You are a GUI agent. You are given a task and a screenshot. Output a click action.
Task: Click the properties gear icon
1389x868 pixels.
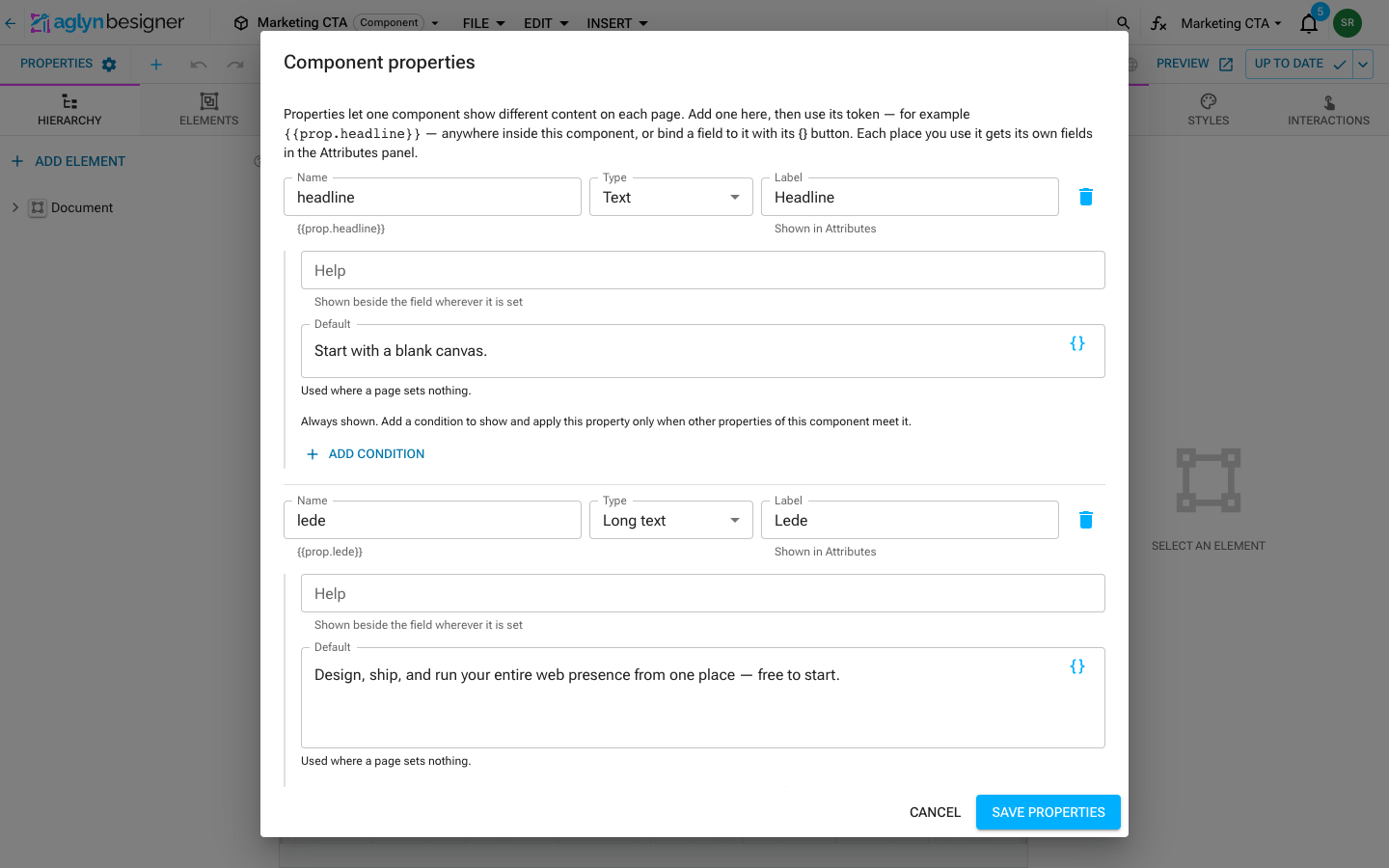point(109,65)
